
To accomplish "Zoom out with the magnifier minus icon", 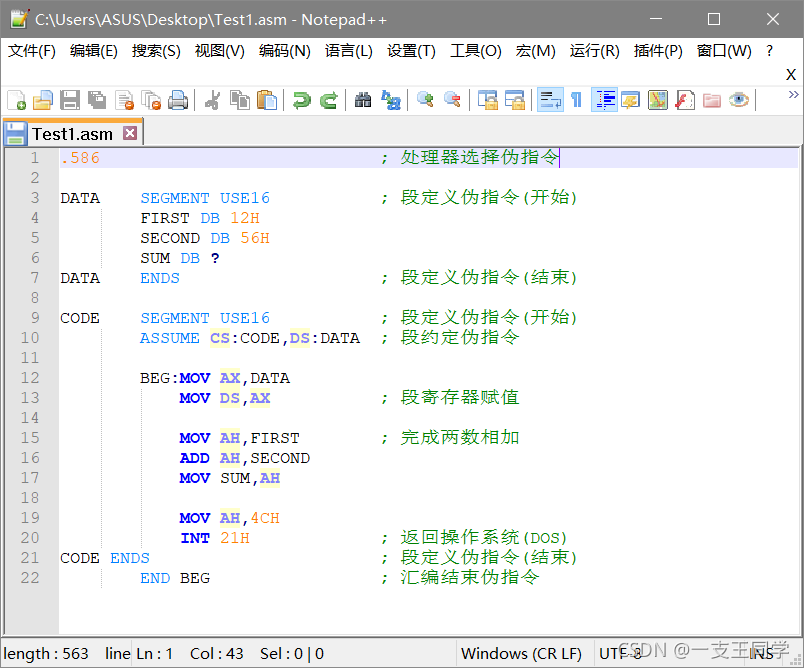I will click(452, 100).
